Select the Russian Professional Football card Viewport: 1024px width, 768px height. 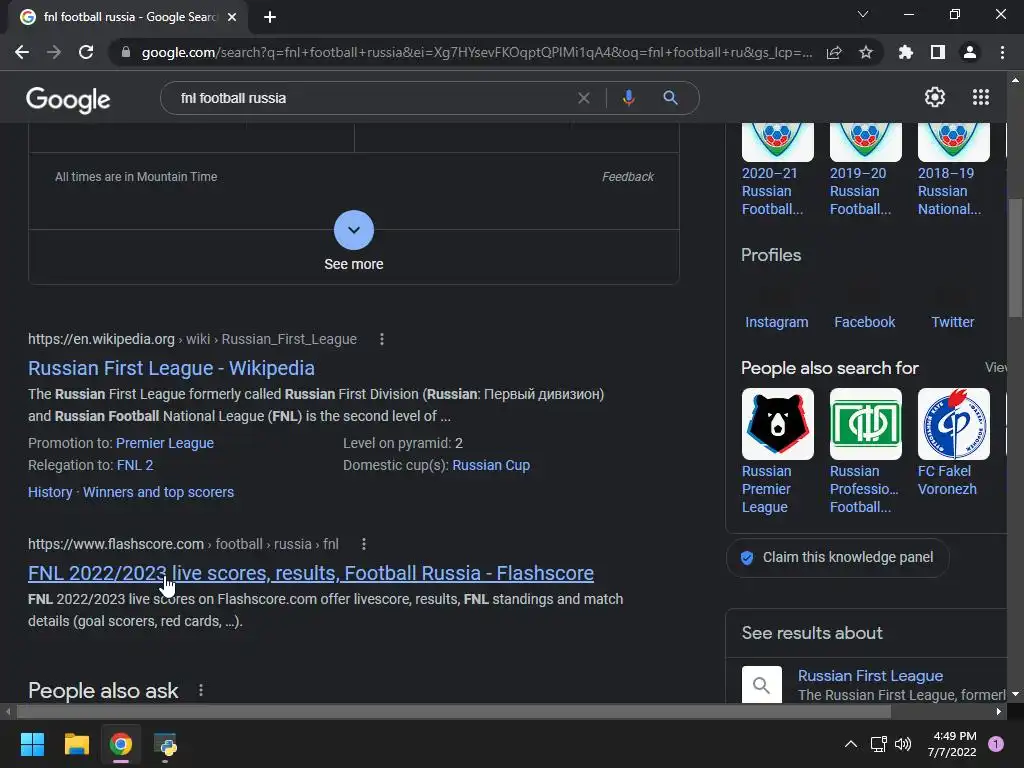pos(865,451)
